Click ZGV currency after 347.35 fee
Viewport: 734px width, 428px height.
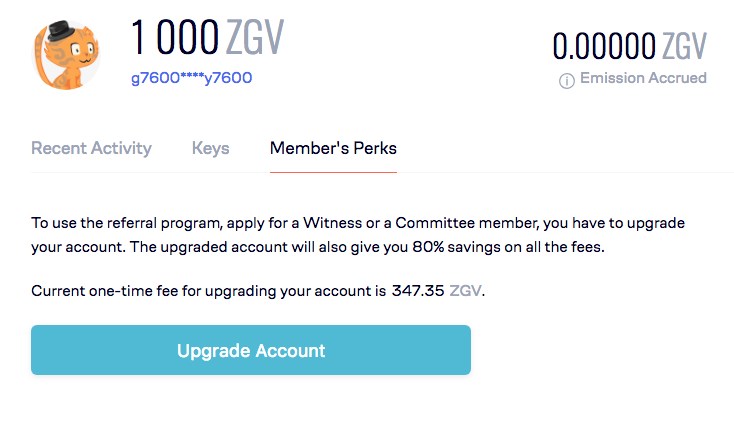(x=465, y=291)
